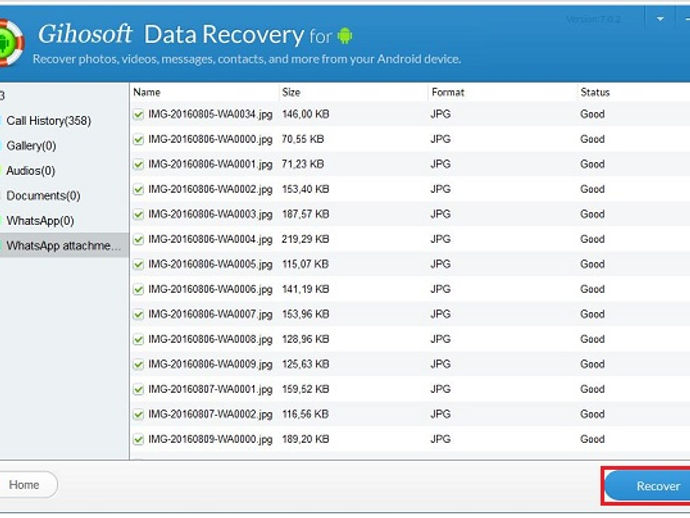Uncheck IMG-20160809-WA0000.jpg checkbox
This screenshot has height=518, width=690.
139,439
